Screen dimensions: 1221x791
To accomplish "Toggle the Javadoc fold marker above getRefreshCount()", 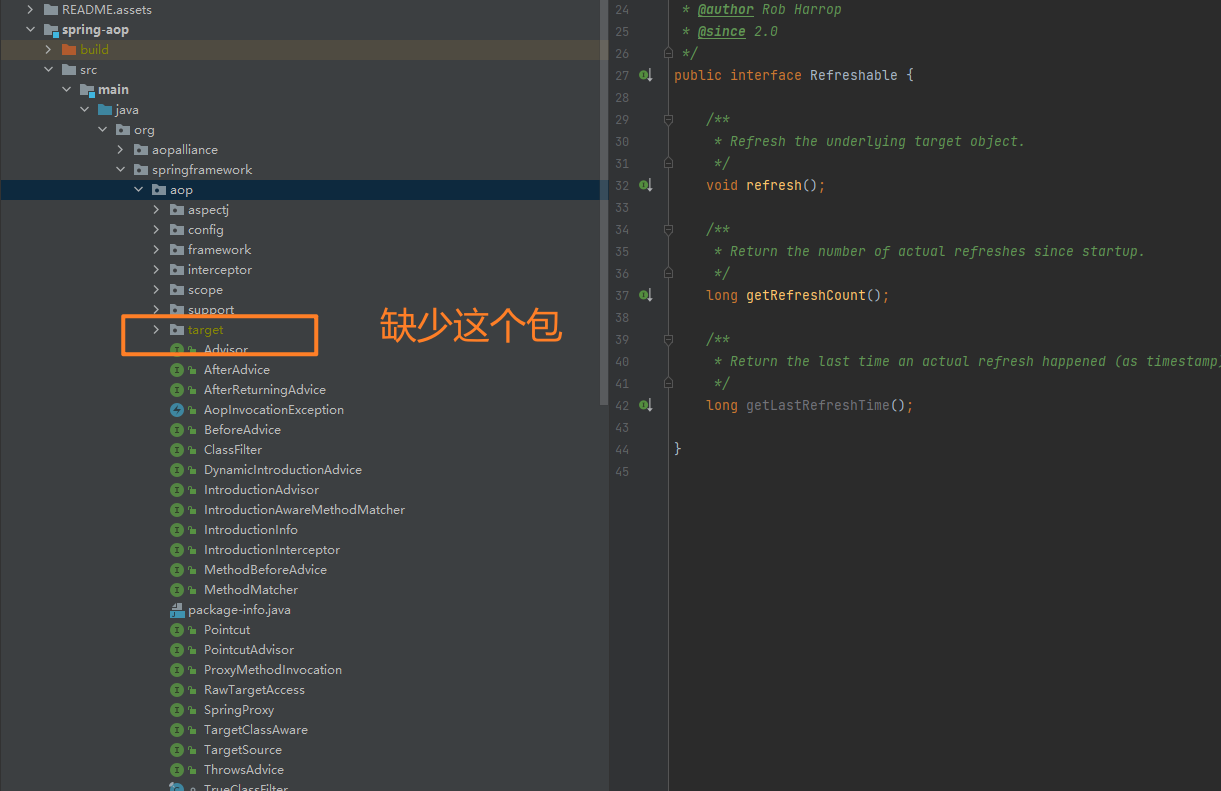I will pos(668,230).
